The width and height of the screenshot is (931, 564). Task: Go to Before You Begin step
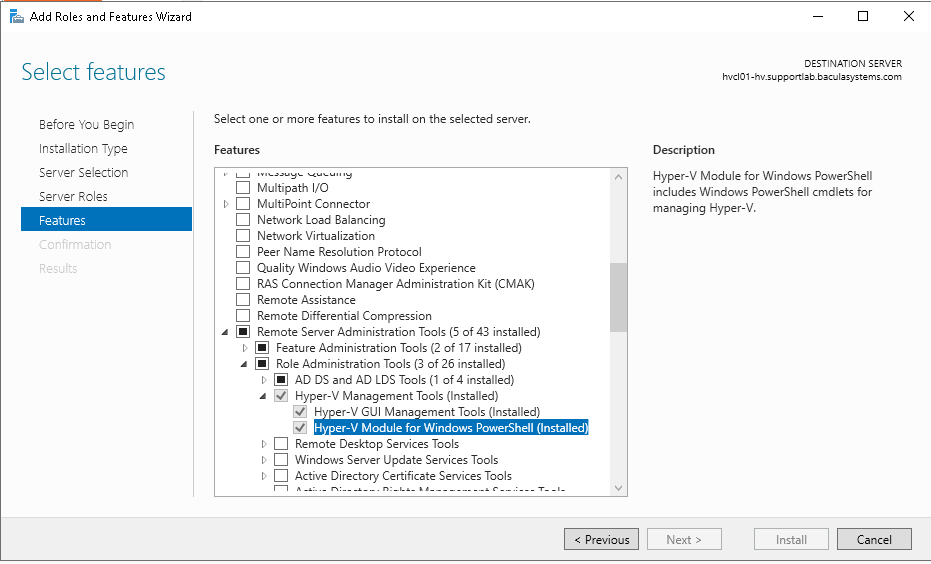pyautogui.click(x=87, y=125)
